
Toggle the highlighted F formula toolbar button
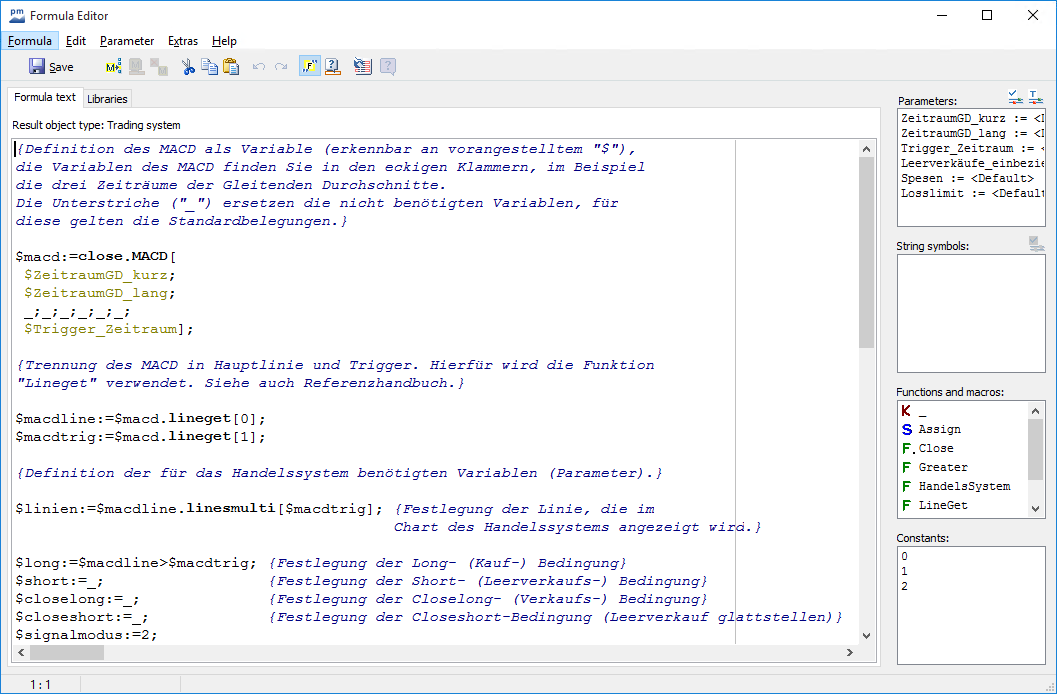[x=309, y=67]
